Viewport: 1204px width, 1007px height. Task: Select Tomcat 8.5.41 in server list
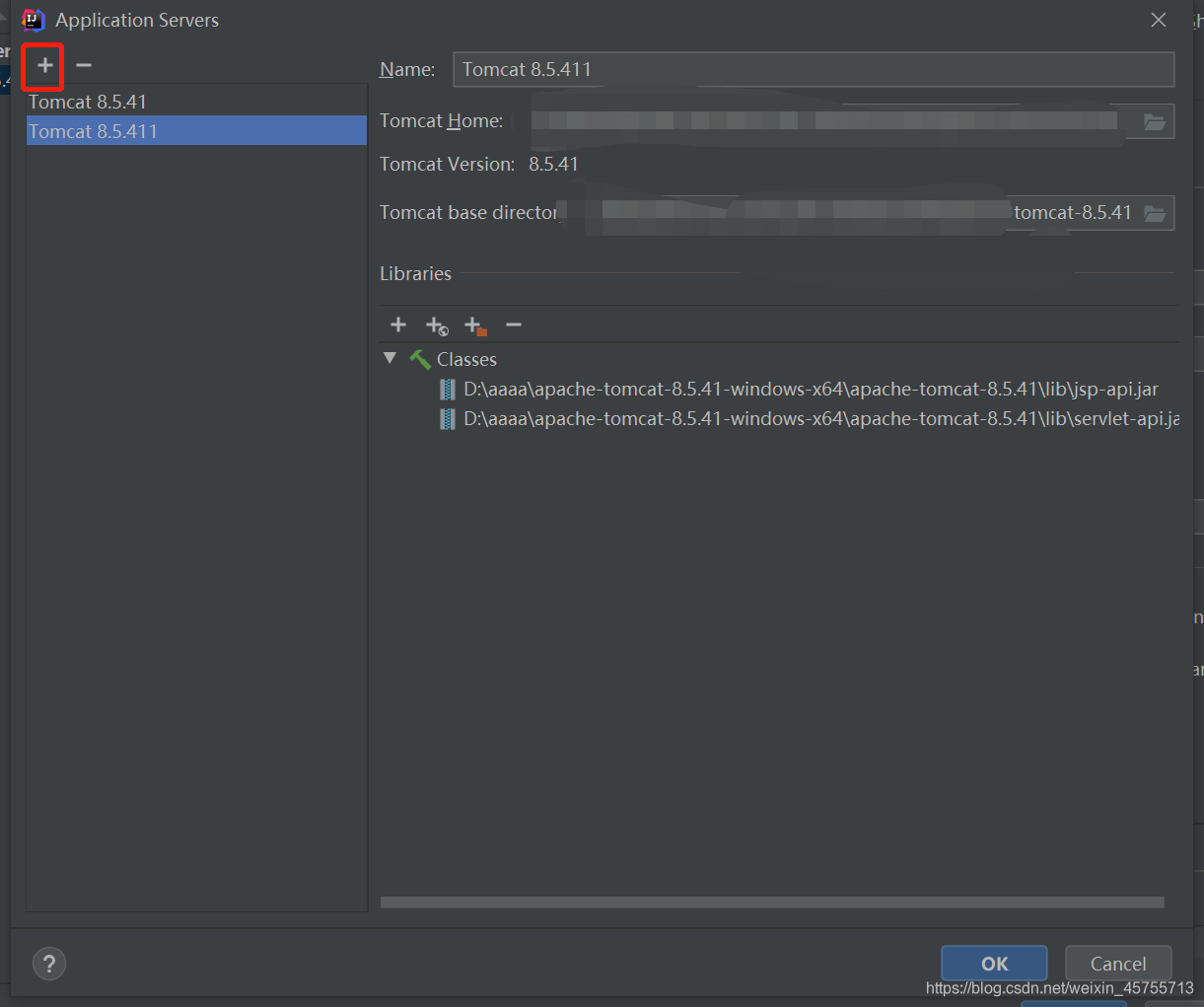coord(196,102)
